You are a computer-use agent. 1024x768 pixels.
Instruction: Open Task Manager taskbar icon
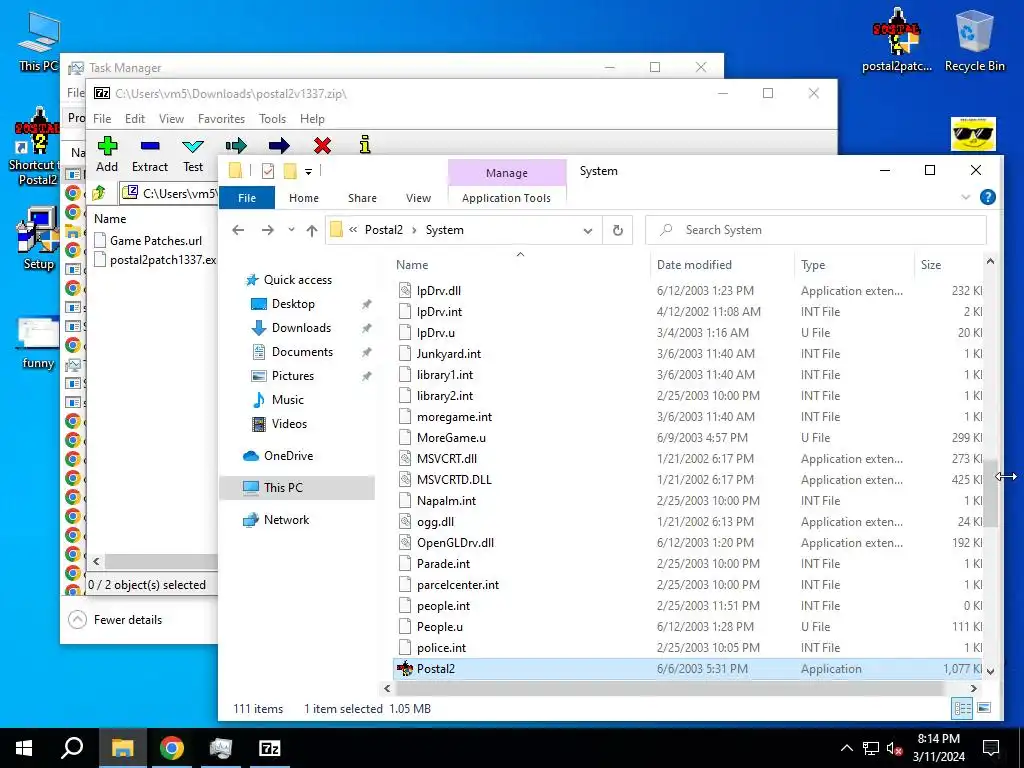coord(221,748)
